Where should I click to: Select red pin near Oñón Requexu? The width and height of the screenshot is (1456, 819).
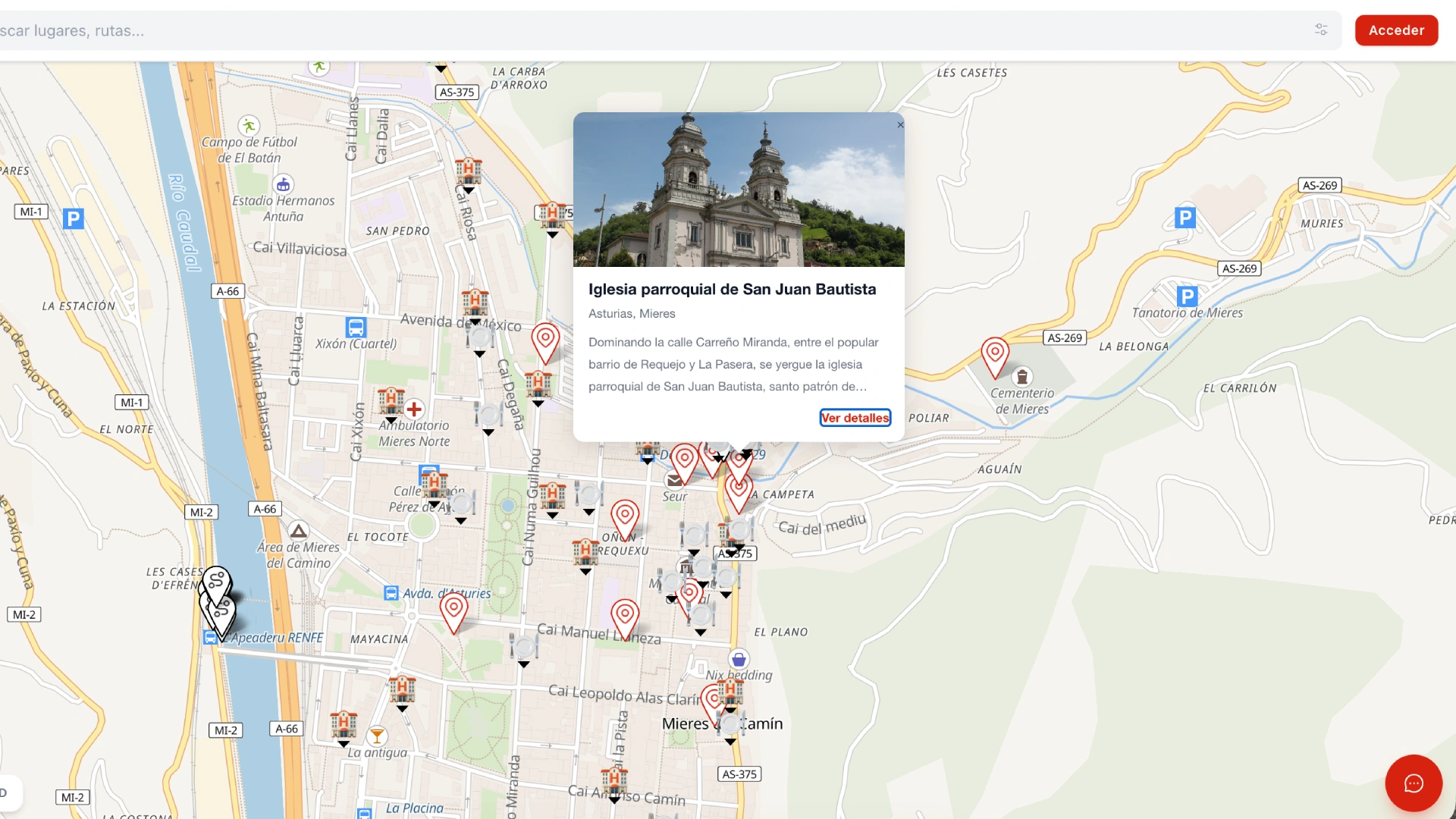(x=625, y=519)
